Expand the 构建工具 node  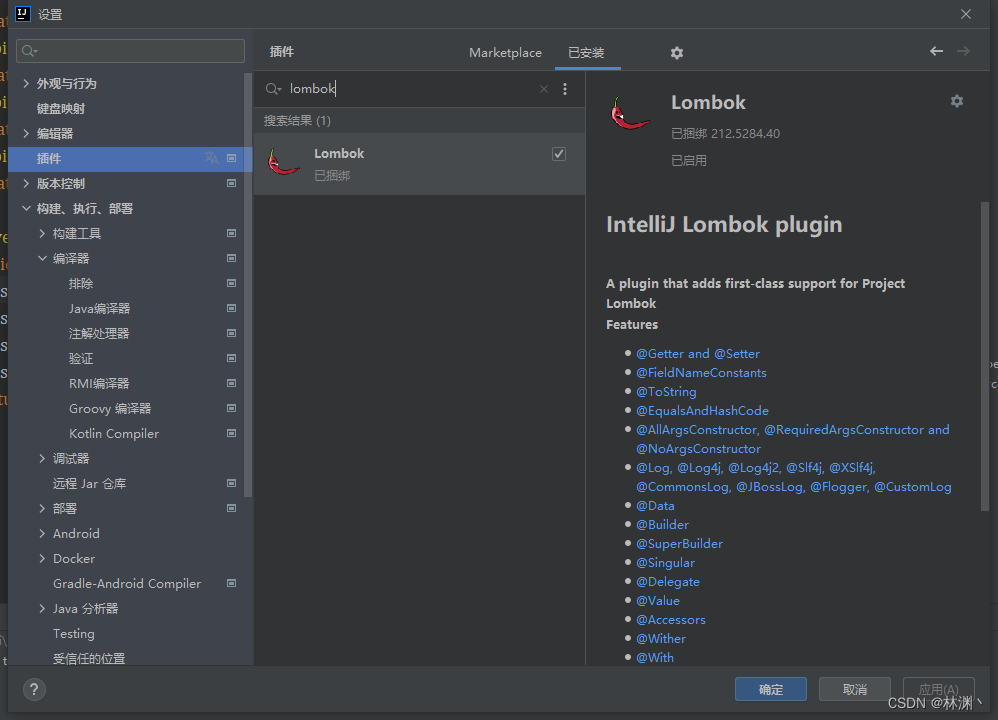tap(42, 234)
